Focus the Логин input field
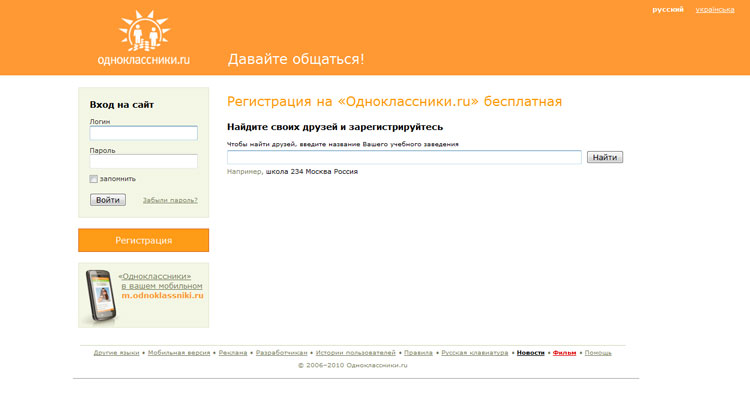Screen dimensions: 750x394 (143, 133)
